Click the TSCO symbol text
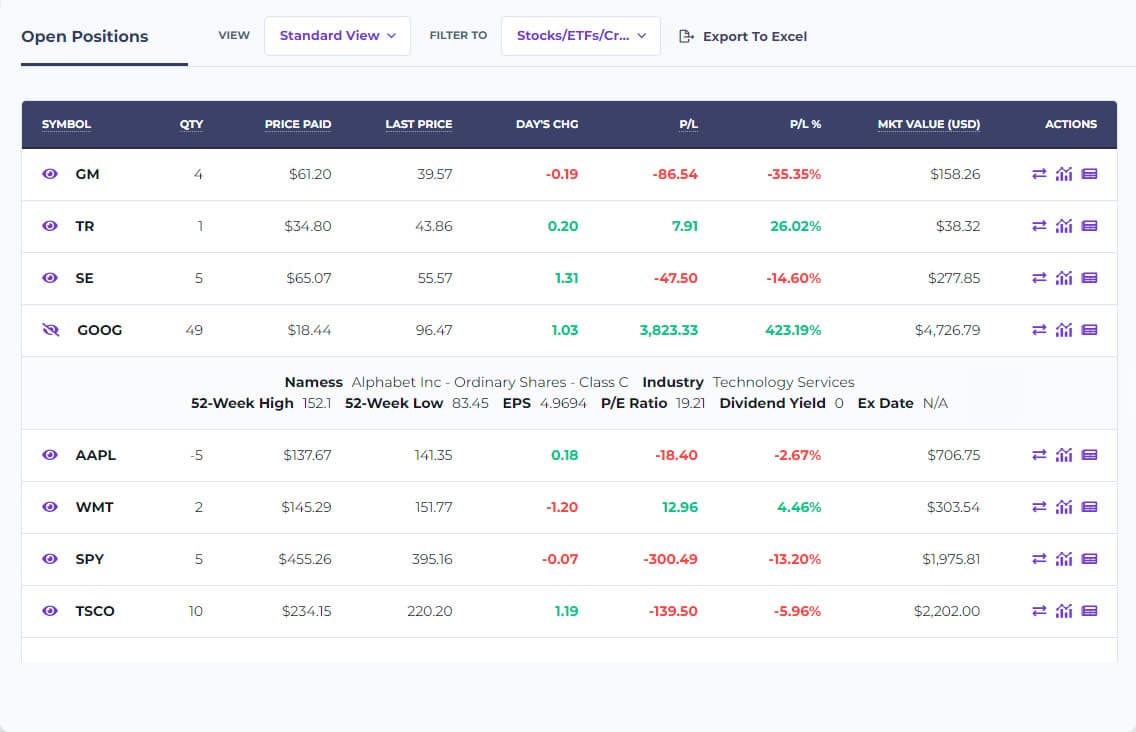This screenshot has width=1136, height=732. [x=95, y=611]
